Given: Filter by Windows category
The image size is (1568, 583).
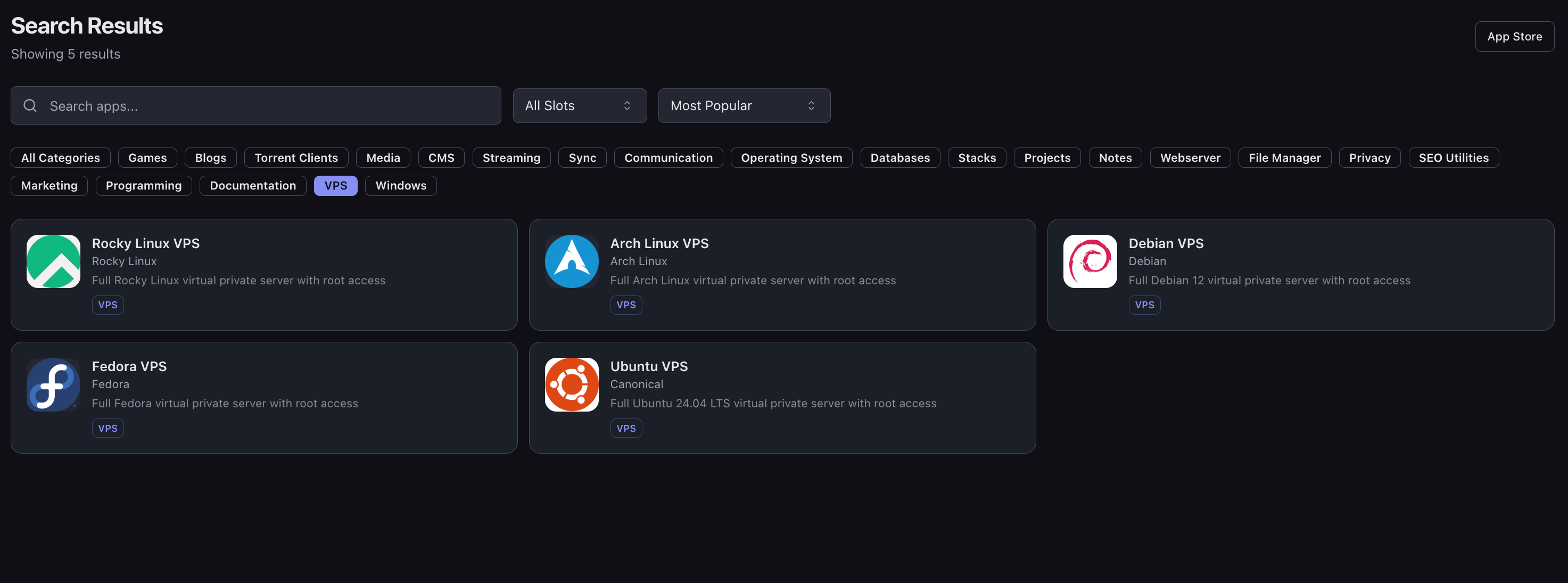Looking at the screenshot, I should coord(401,186).
